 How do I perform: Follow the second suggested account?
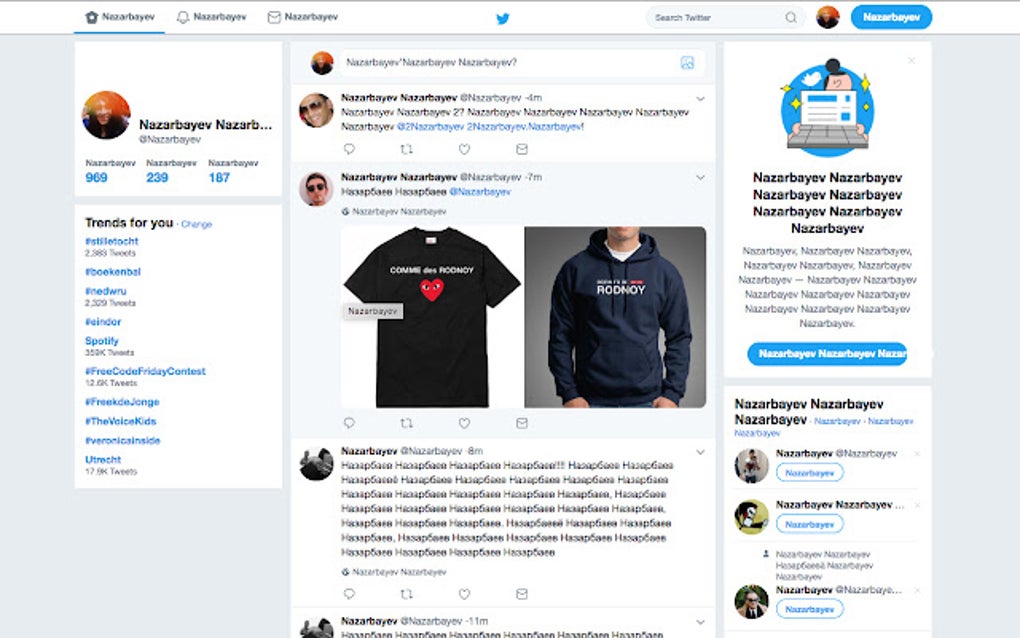click(810, 524)
